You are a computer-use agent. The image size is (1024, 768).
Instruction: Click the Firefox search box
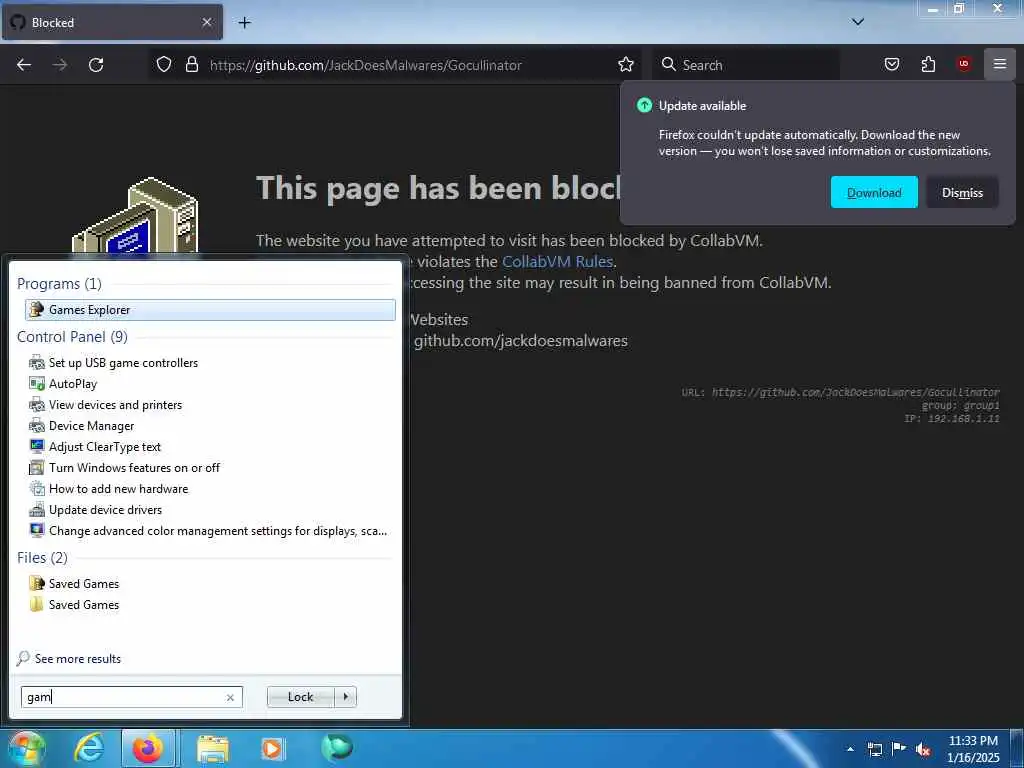pyautogui.click(x=746, y=65)
